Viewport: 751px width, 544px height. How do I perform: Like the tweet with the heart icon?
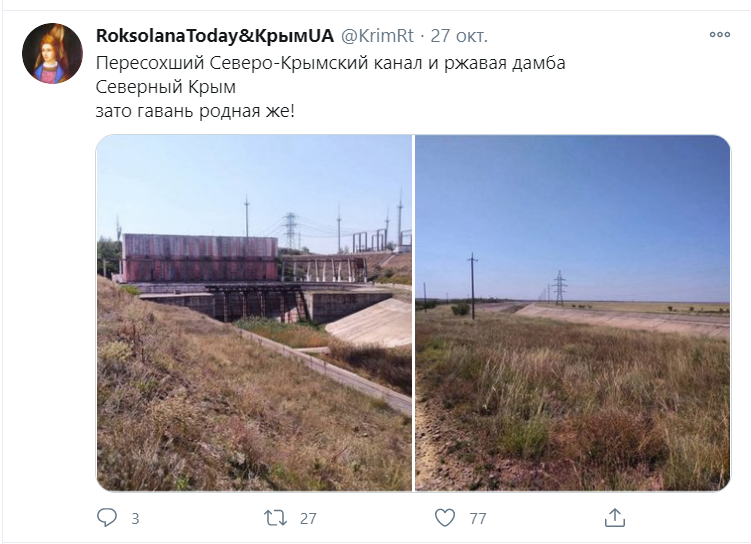pyautogui.click(x=445, y=518)
